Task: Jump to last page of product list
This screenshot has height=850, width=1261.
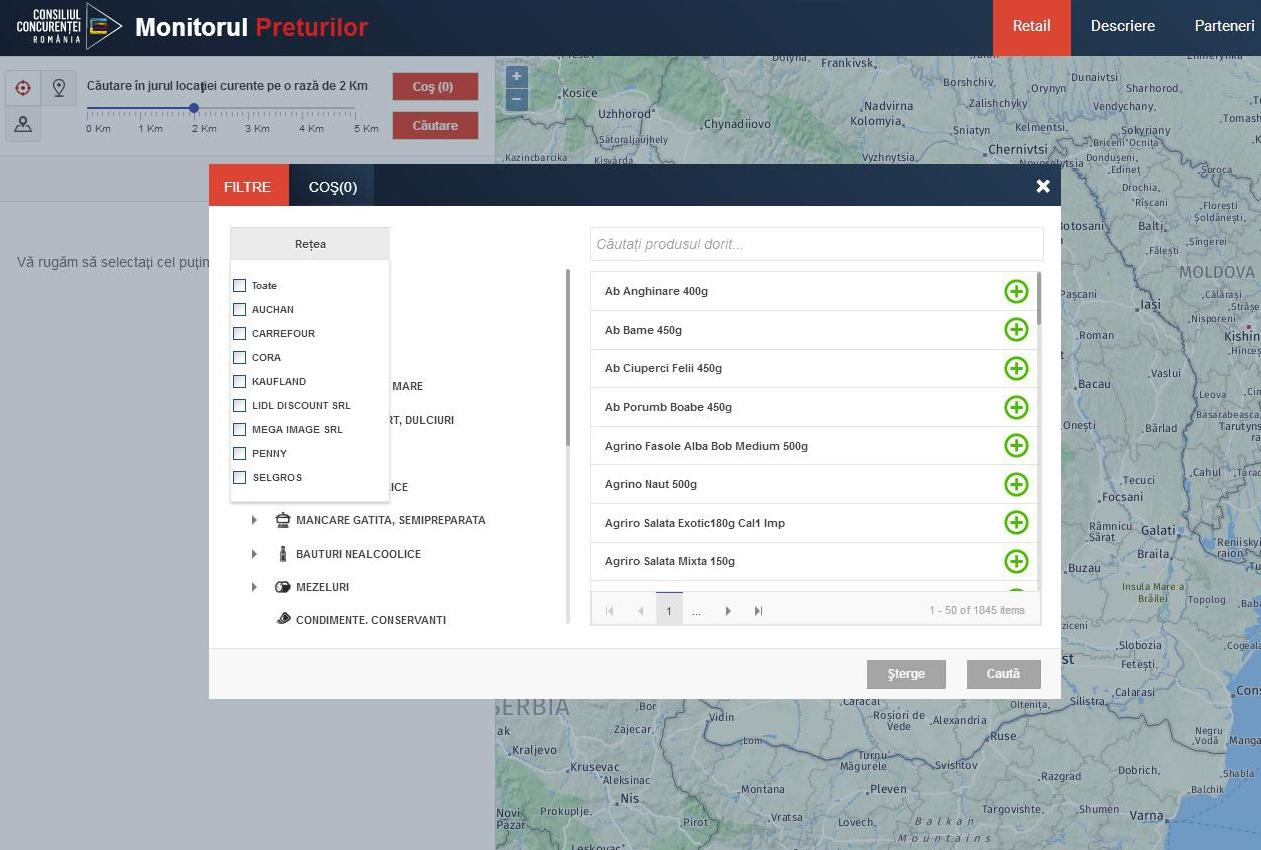Action: (x=758, y=610)
